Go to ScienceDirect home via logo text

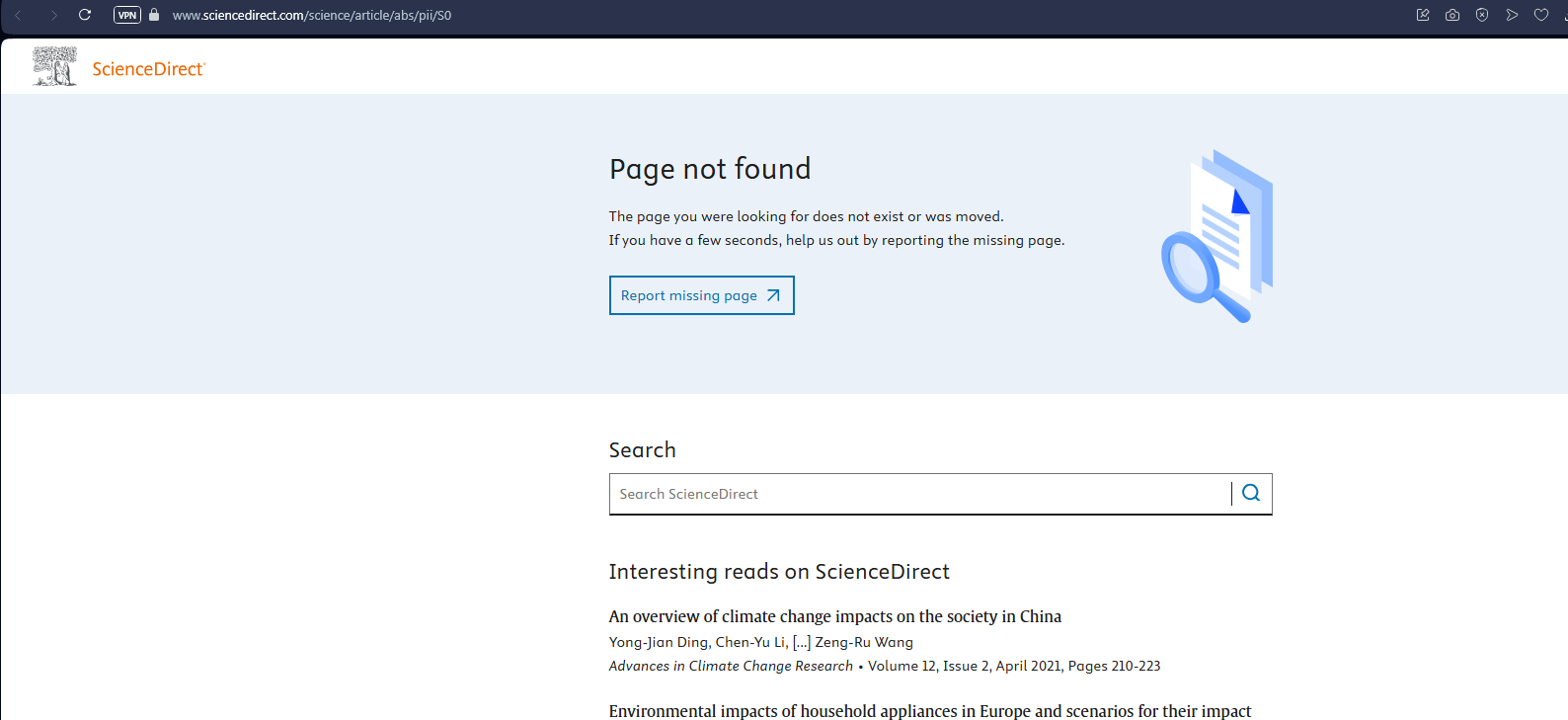click(x=149, y=69)
